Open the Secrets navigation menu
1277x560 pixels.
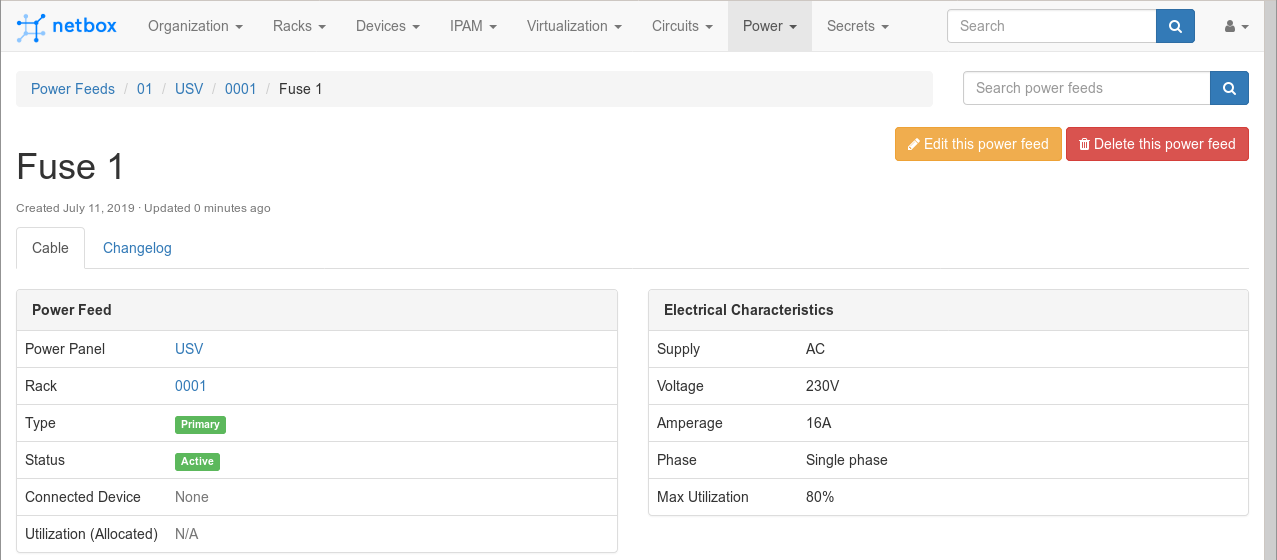(857, 26)
